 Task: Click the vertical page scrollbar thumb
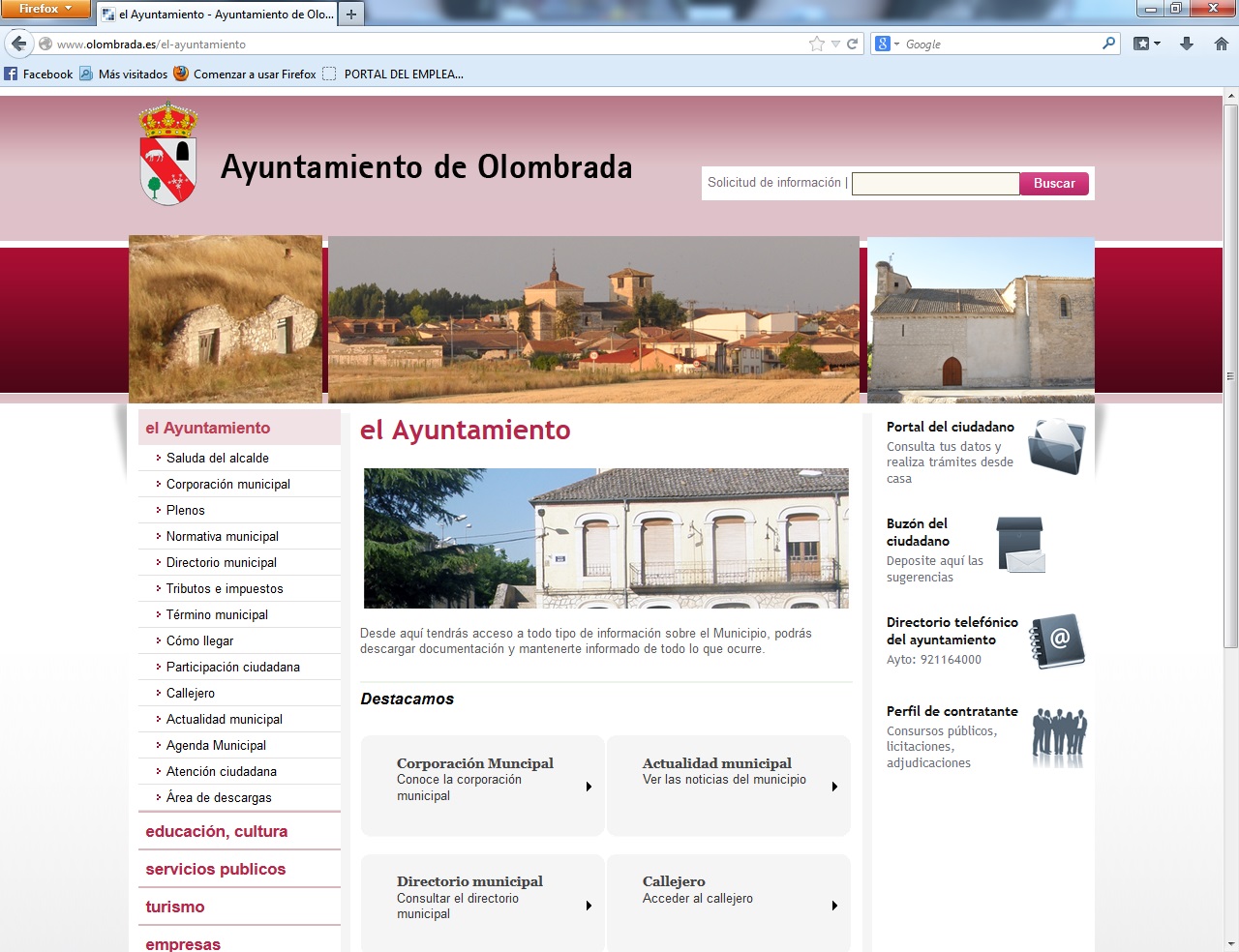tap(1230, 375)
